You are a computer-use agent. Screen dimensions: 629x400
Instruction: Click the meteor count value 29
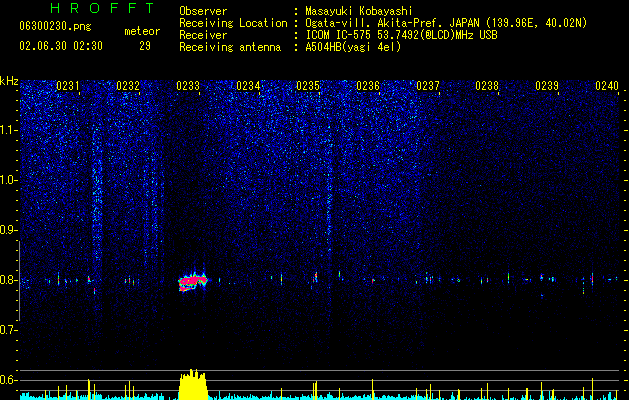click(x=145, y=46)
